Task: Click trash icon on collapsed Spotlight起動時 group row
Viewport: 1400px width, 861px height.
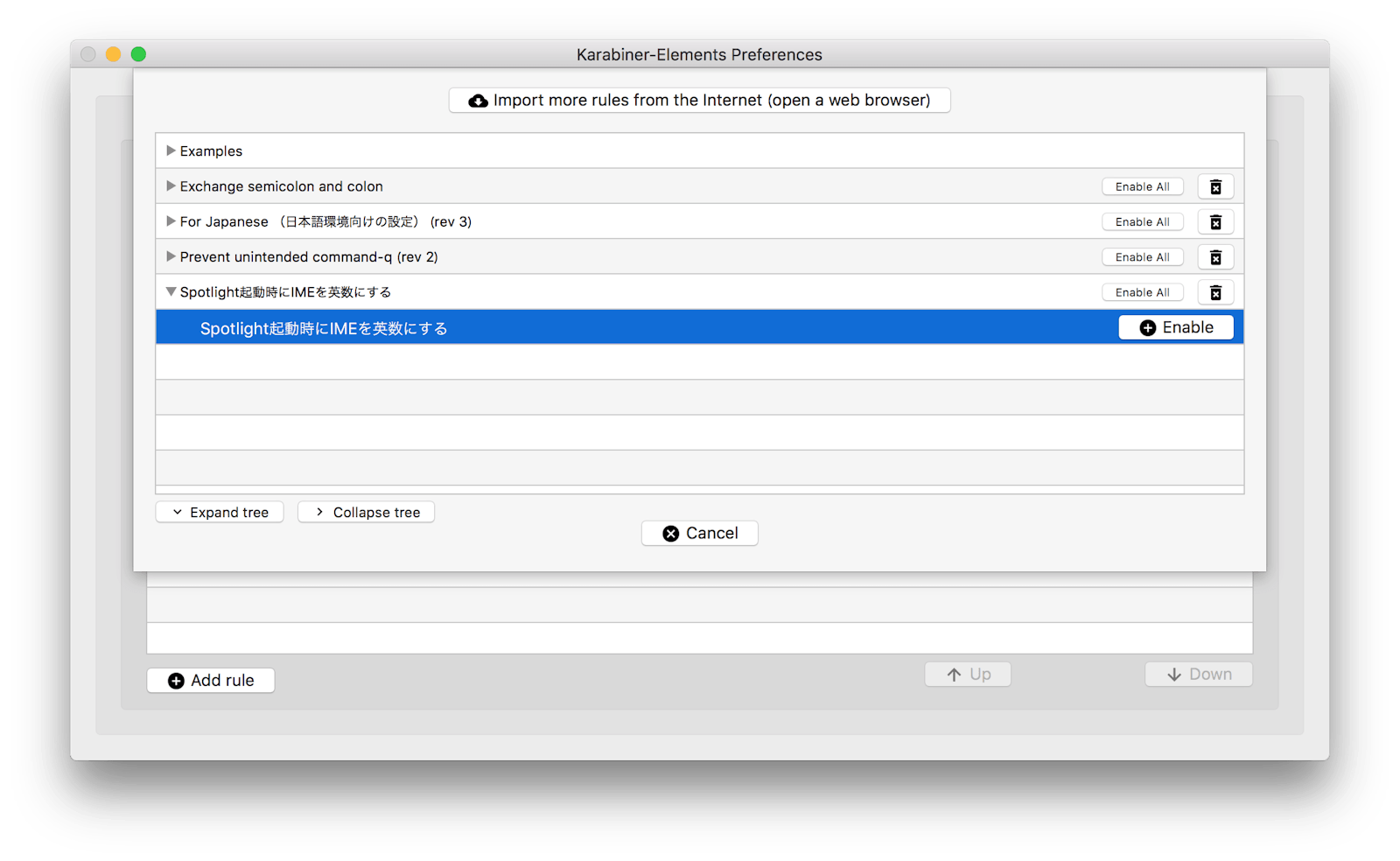Action: pos(1215,292)
